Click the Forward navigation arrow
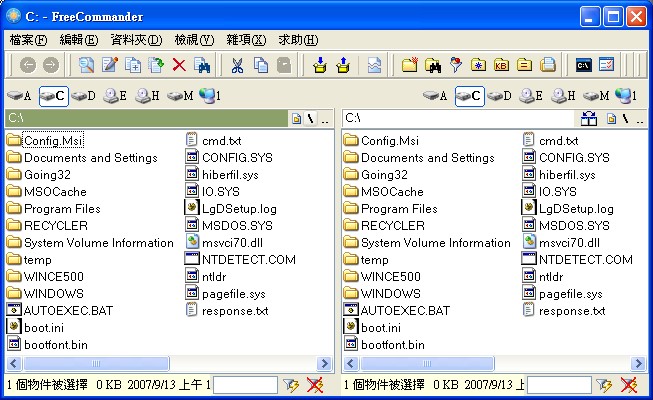Screen dimensions: 653x400 click(51, 65)
